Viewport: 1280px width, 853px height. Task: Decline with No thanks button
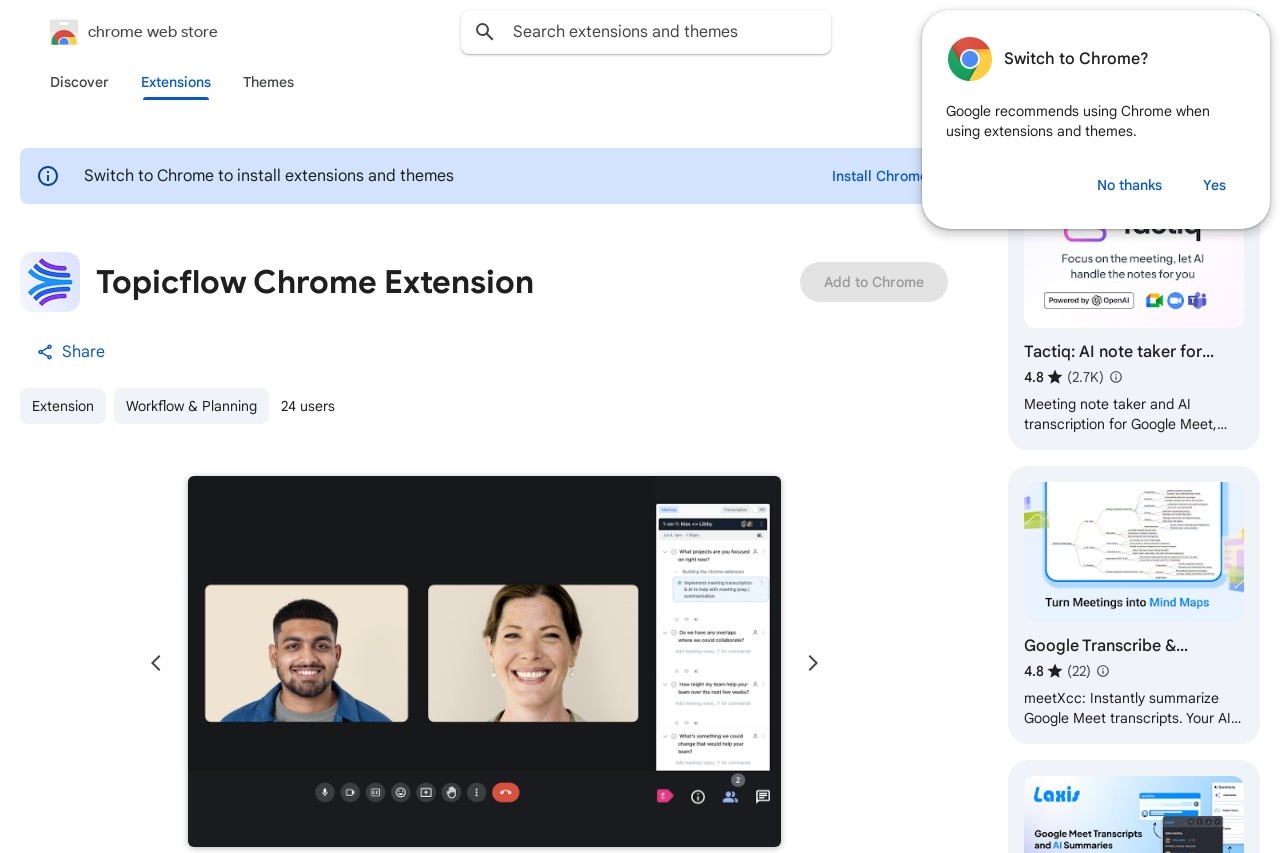(x=1129, y=185)
